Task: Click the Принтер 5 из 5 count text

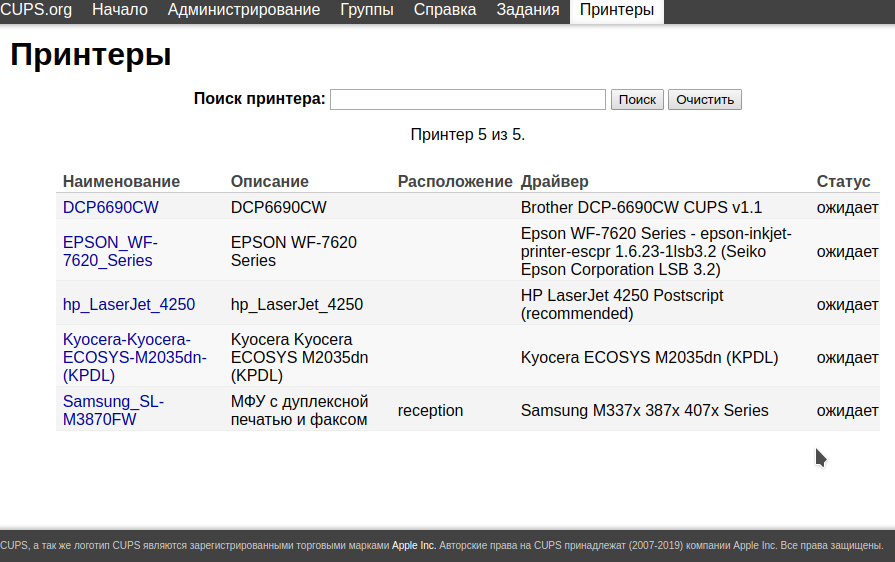Action: click(x=467, y=135)
